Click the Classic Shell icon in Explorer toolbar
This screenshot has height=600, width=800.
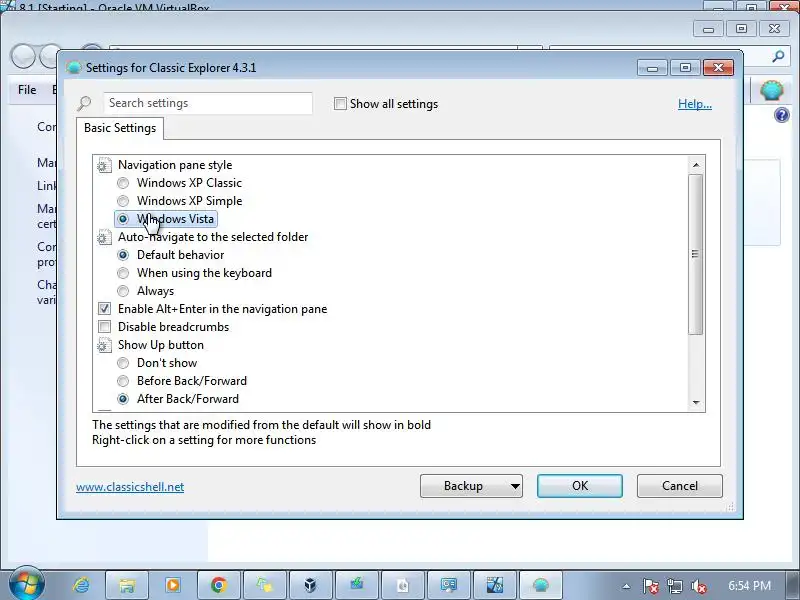(771, 90)
